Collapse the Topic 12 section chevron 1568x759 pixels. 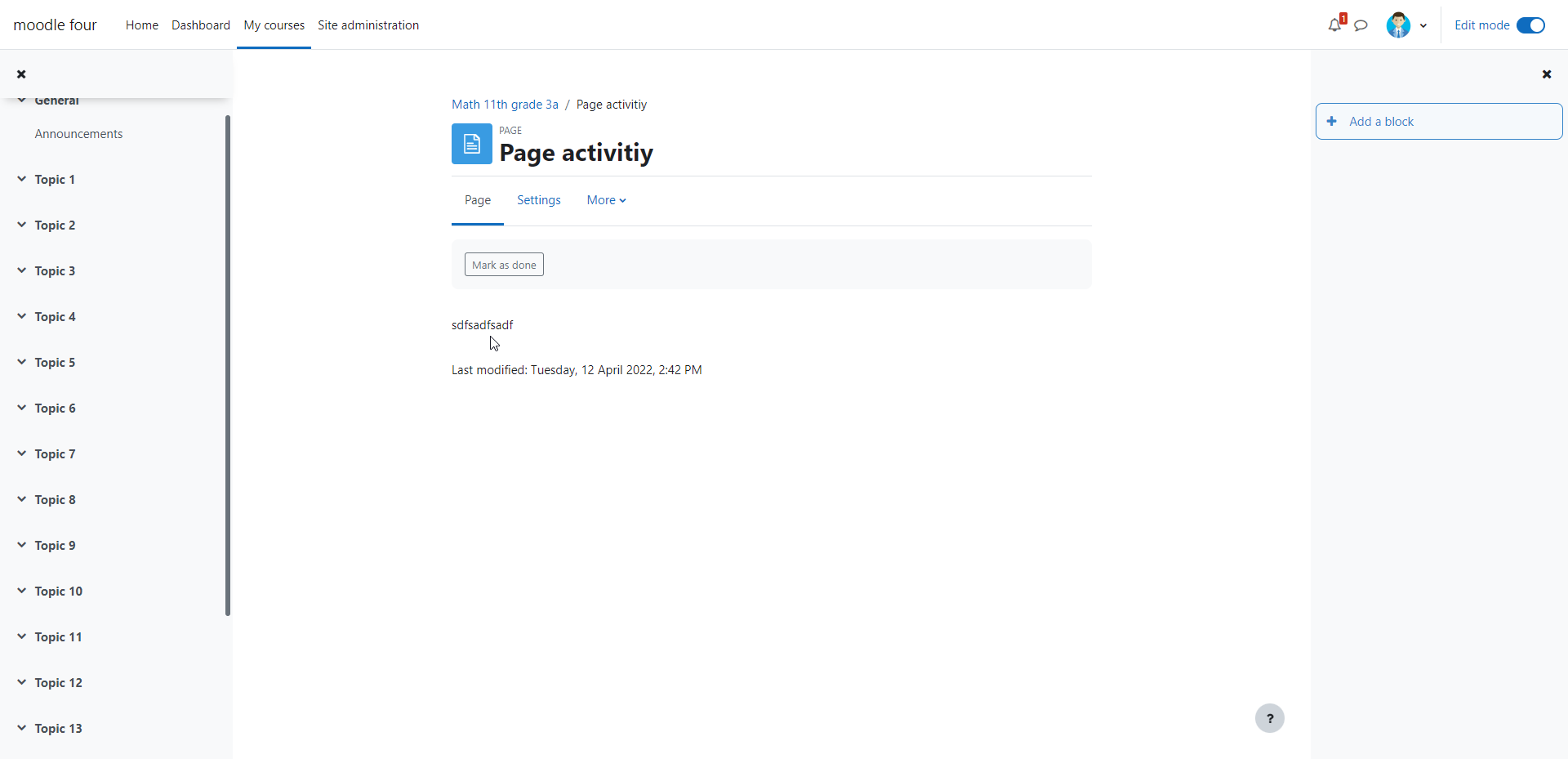click(x=21, y=682)
